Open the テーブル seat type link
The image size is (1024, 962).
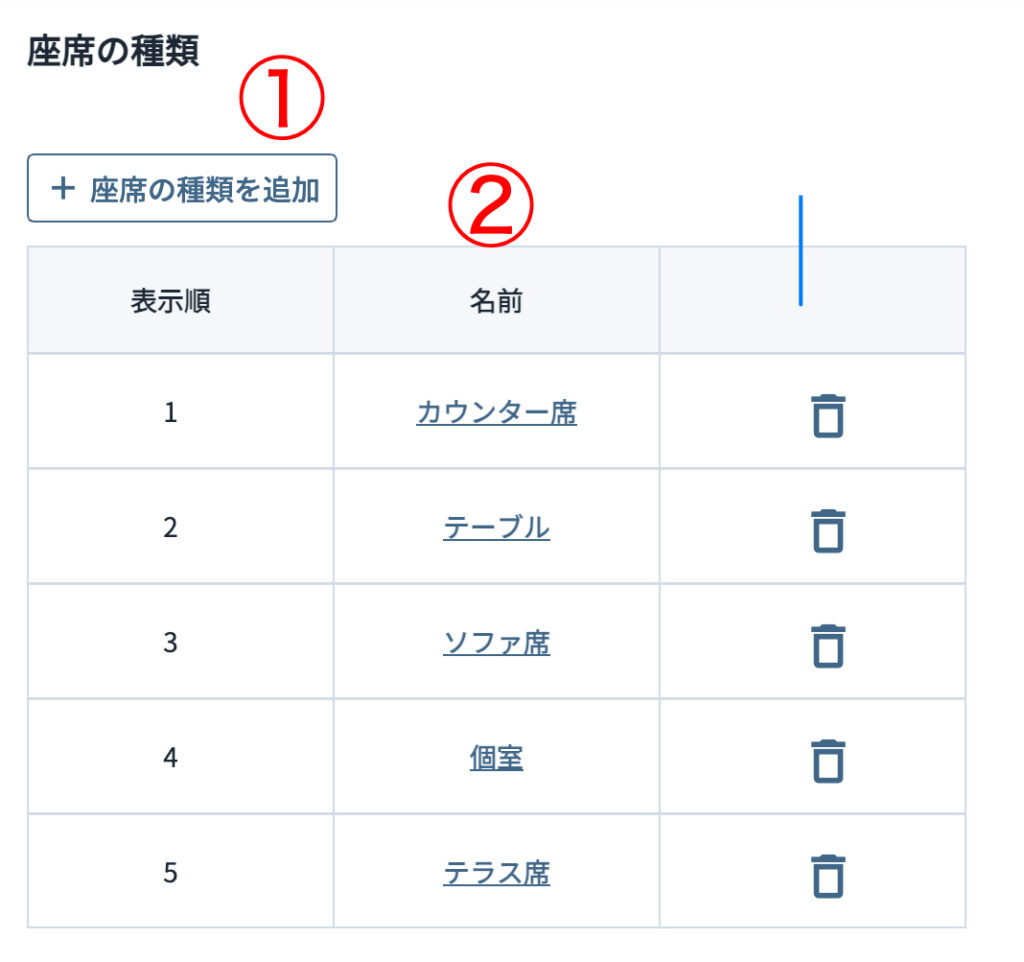pyautogui.click(x=496, y=527)
